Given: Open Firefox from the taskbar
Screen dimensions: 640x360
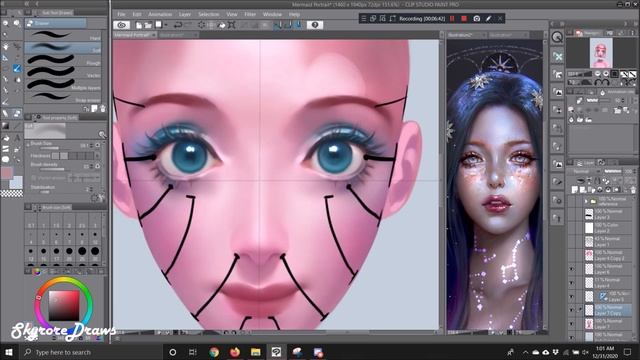Looking at the screenshot, I should tap(235, 352).
